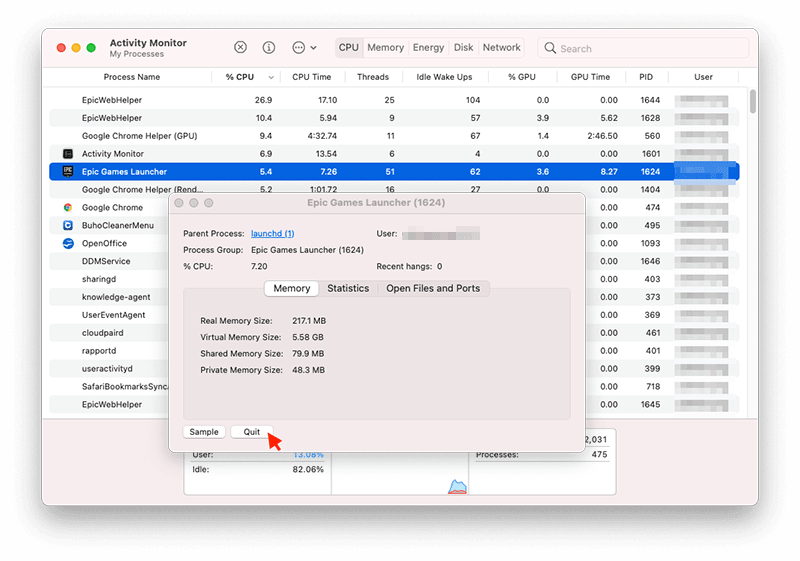Viewport: 800px width, 561px height.
Task: Switch to the Energy tab
Action: 428,47
